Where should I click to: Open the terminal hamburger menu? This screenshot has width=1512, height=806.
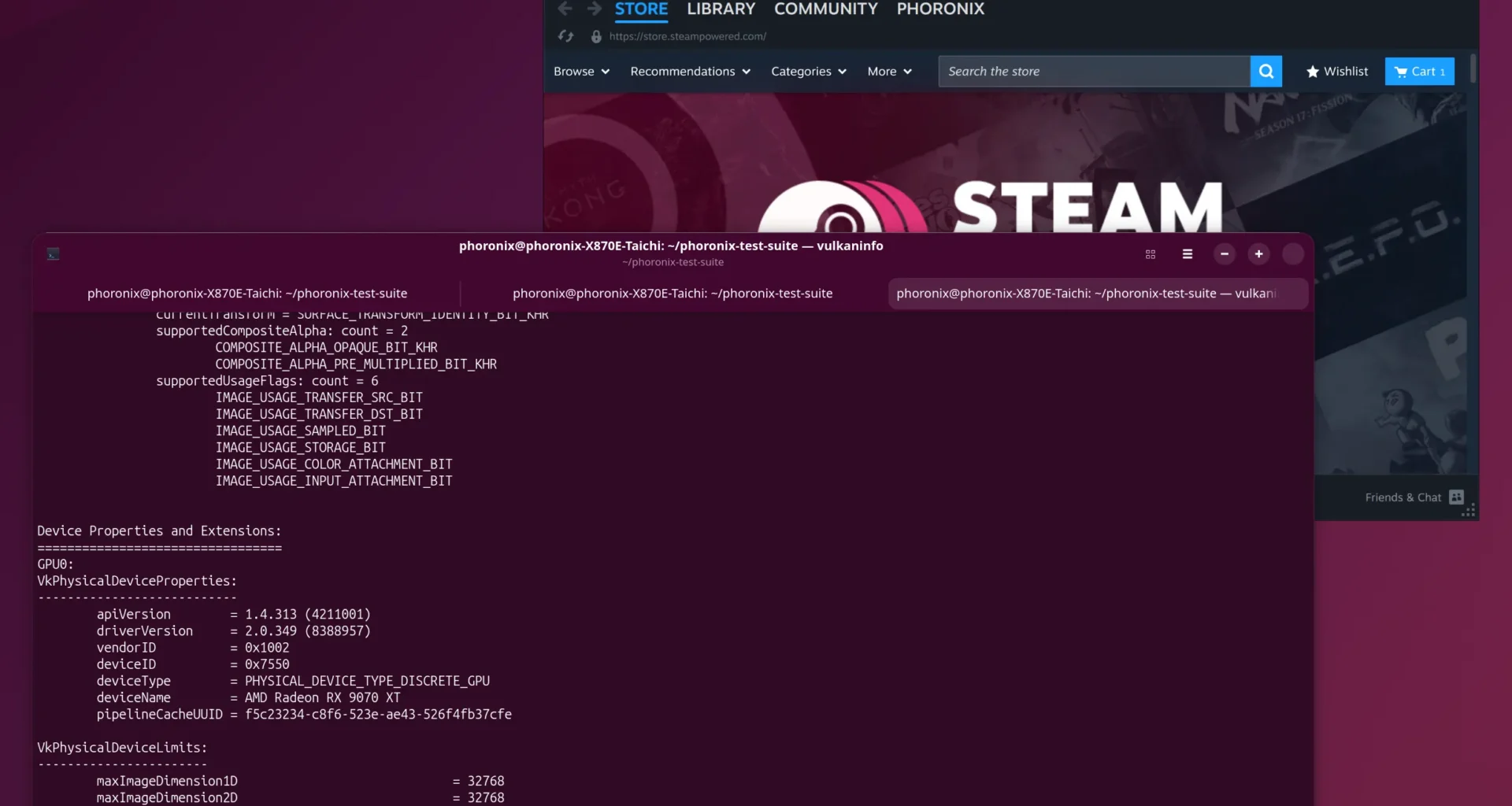[1187, 254]
